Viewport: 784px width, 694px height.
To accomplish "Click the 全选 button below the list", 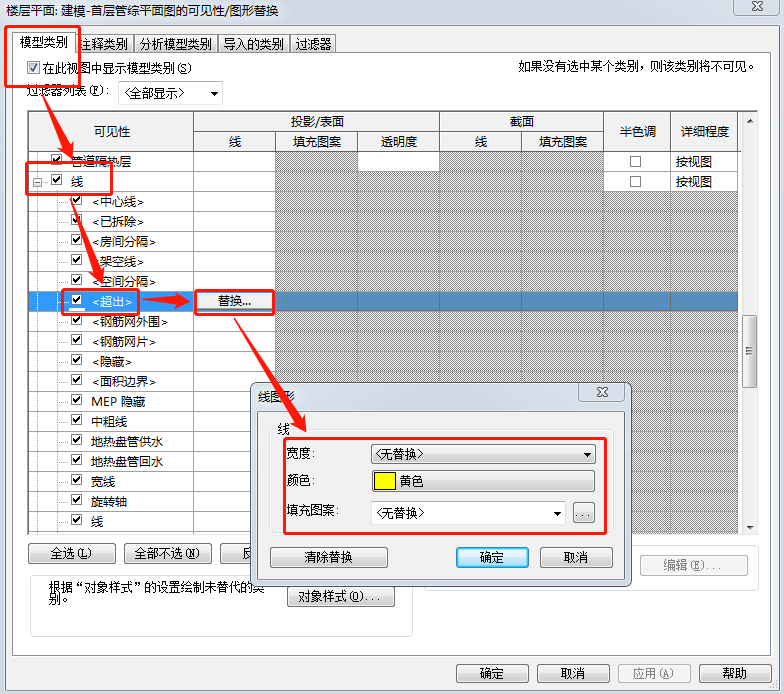I will point(60,553).
